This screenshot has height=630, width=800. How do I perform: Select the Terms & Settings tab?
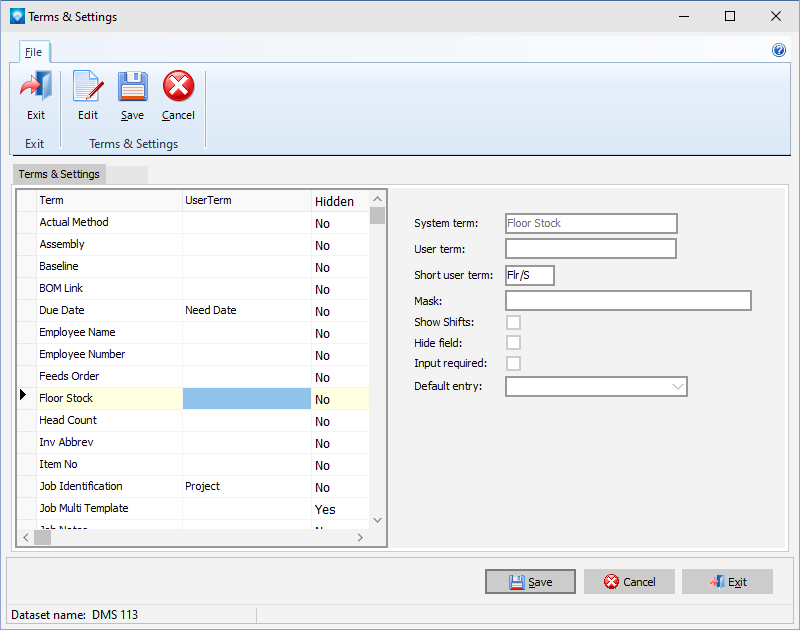tap(60, 174)
